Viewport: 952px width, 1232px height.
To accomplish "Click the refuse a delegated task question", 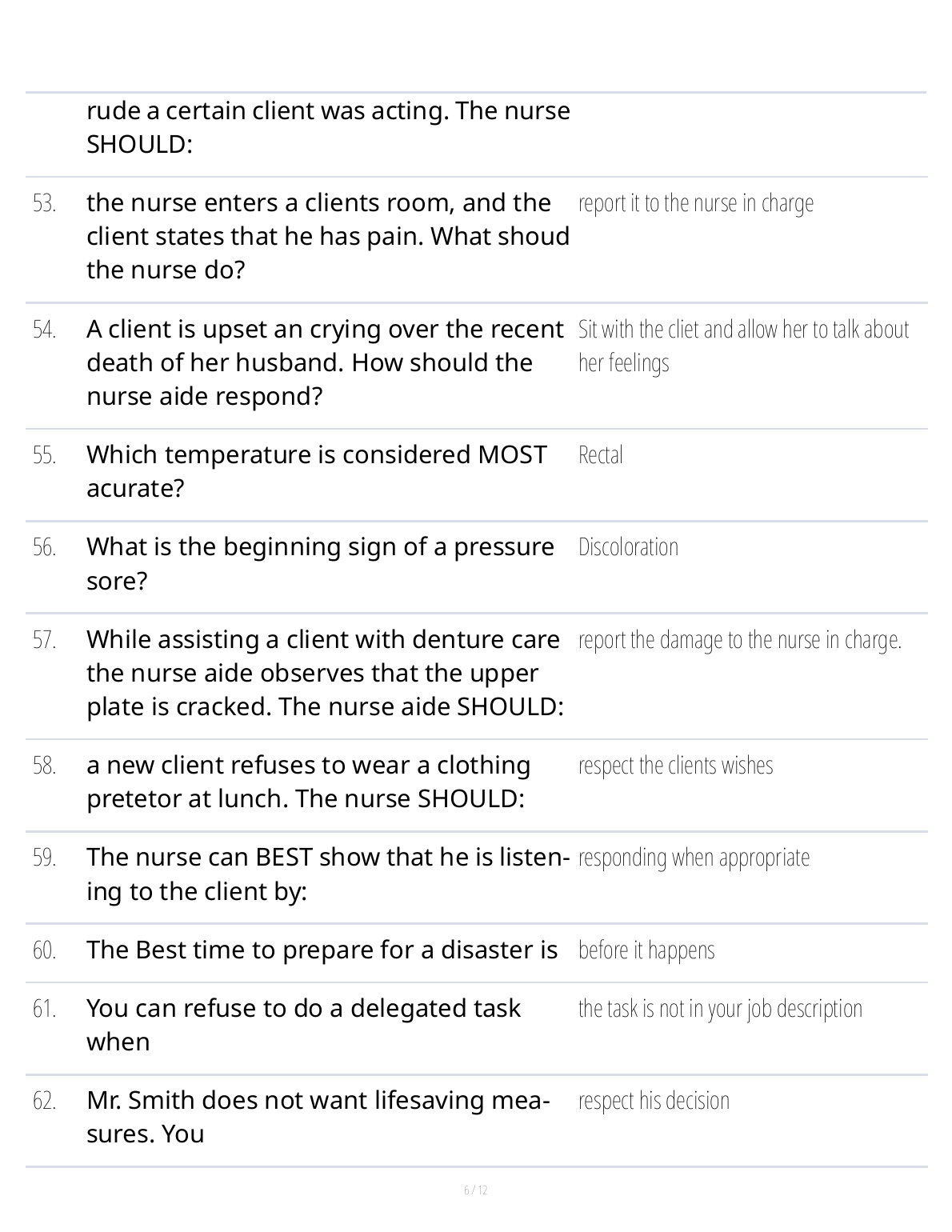I will point(303,1025).
